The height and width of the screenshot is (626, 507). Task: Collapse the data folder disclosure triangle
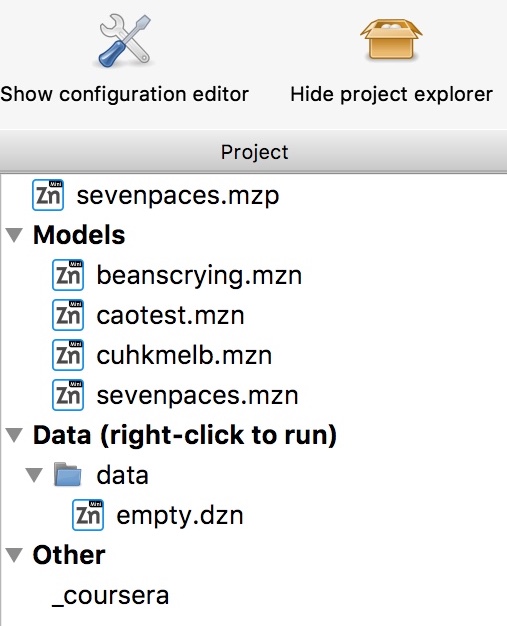pyautogui.click(x=34, y=475)
